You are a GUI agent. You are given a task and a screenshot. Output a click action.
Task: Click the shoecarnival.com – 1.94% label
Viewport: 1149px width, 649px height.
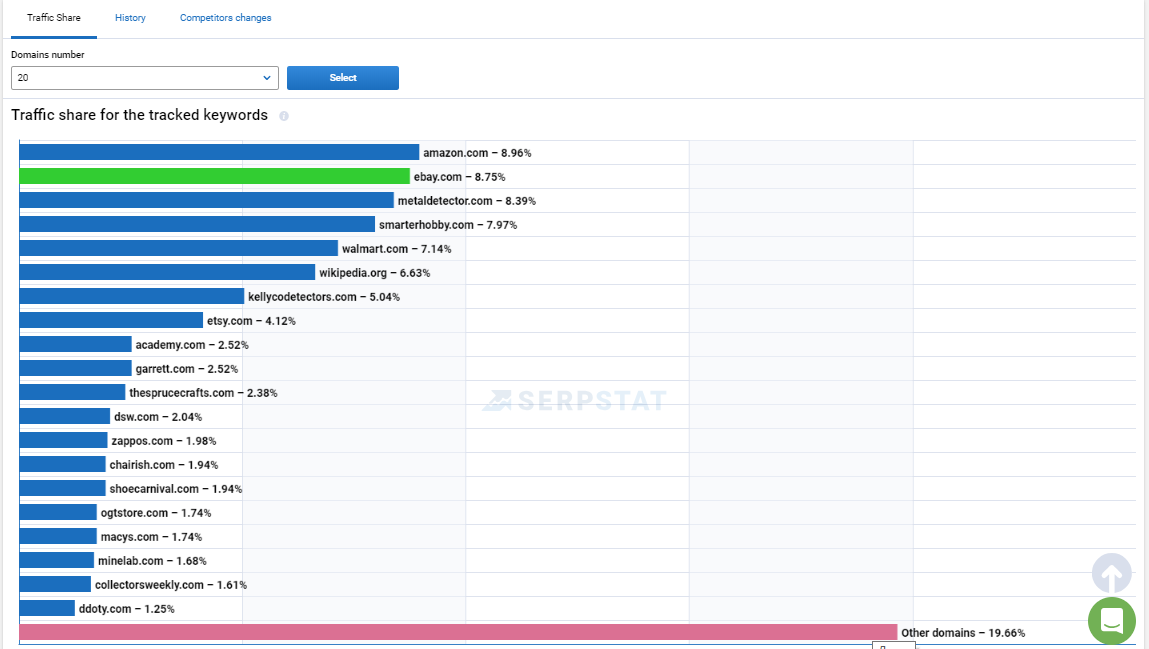(x=176, y=489)
